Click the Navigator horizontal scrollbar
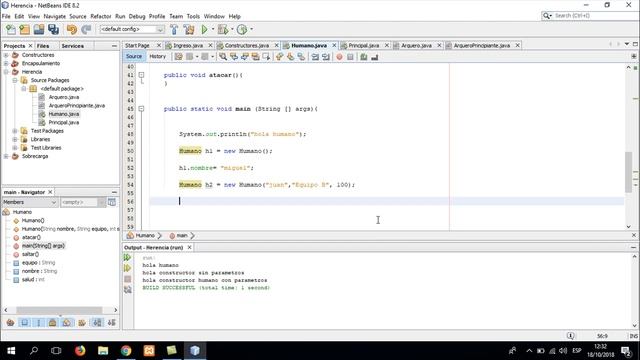Viewport: 640px width, 360px height. pyautogui.click(x=59, y=310)
